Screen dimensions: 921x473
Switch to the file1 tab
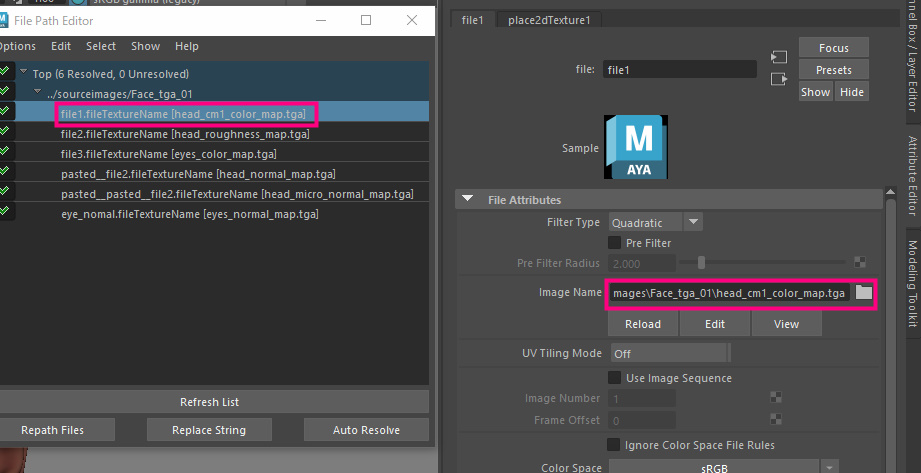[473, 20]
